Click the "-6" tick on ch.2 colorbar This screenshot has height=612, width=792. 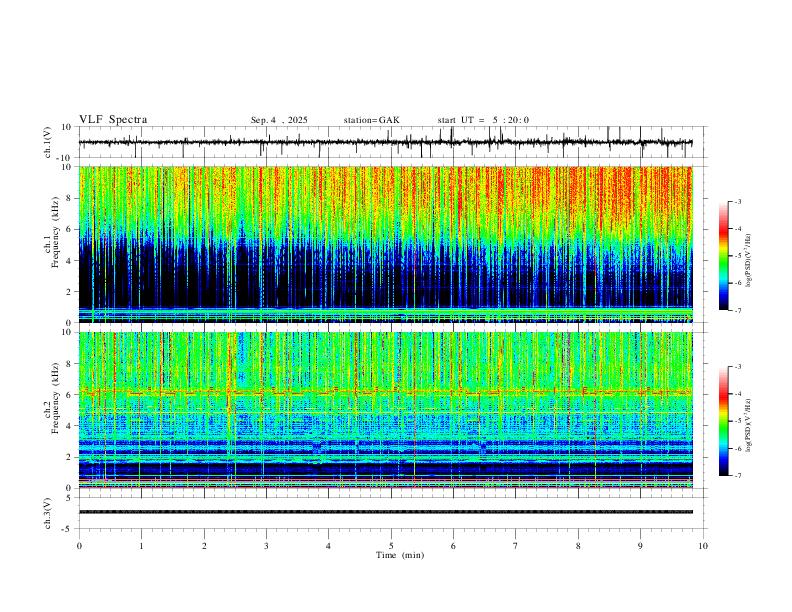tap(738, 448)
